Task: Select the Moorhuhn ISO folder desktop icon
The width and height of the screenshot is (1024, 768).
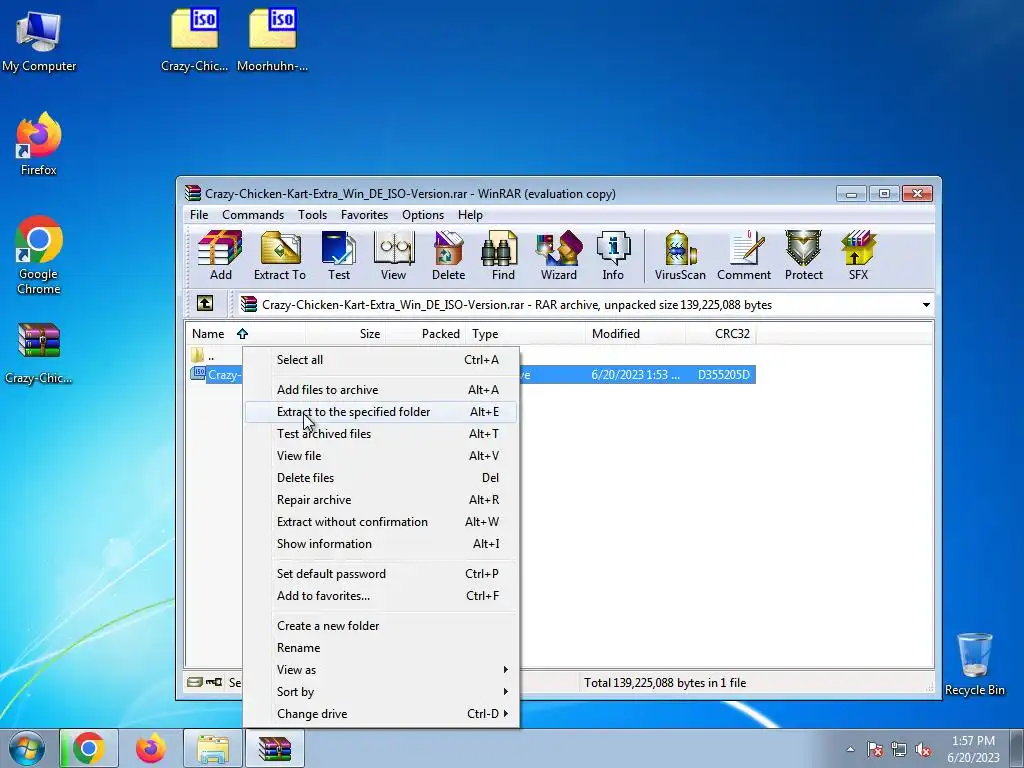Action: tap(272, 39)
